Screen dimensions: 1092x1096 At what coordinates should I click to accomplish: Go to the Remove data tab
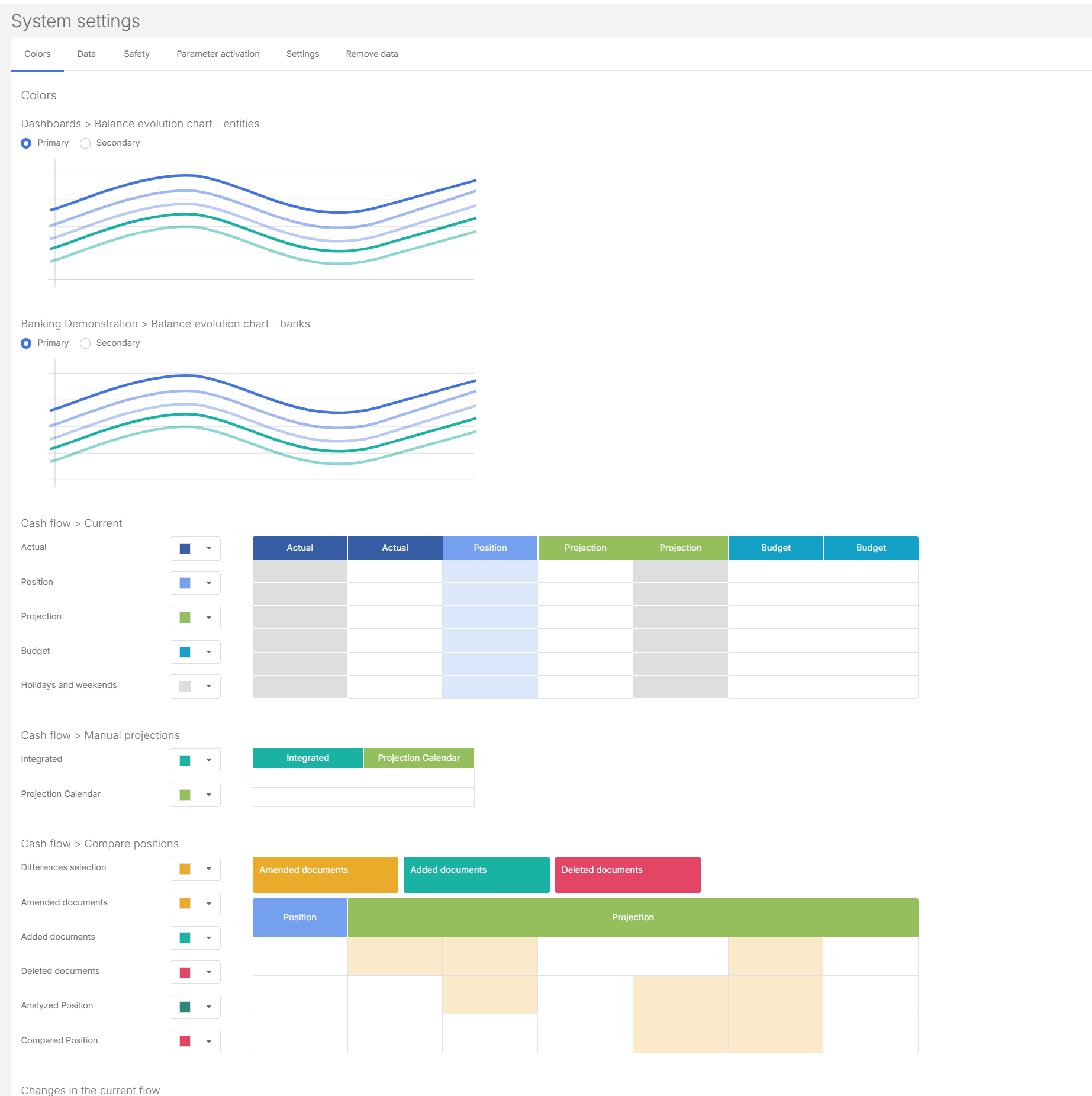(x=372, y=54)
